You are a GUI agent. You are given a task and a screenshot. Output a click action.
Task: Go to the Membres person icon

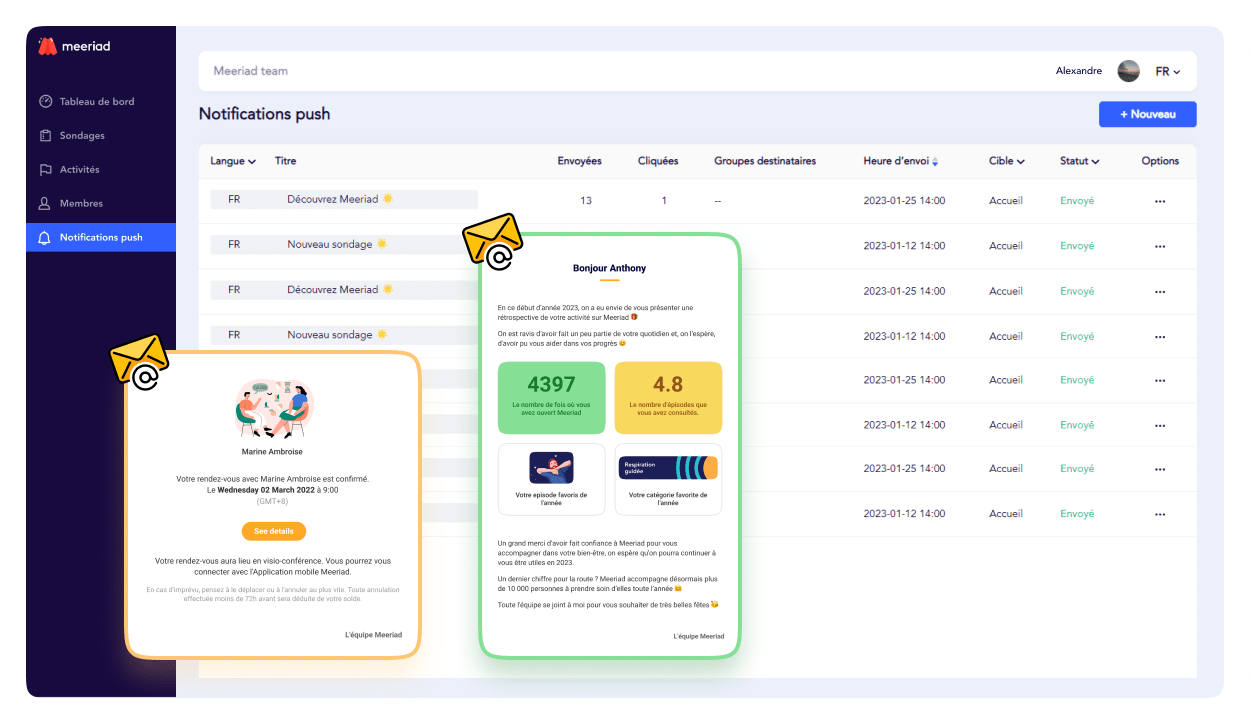tap(45, 203)
